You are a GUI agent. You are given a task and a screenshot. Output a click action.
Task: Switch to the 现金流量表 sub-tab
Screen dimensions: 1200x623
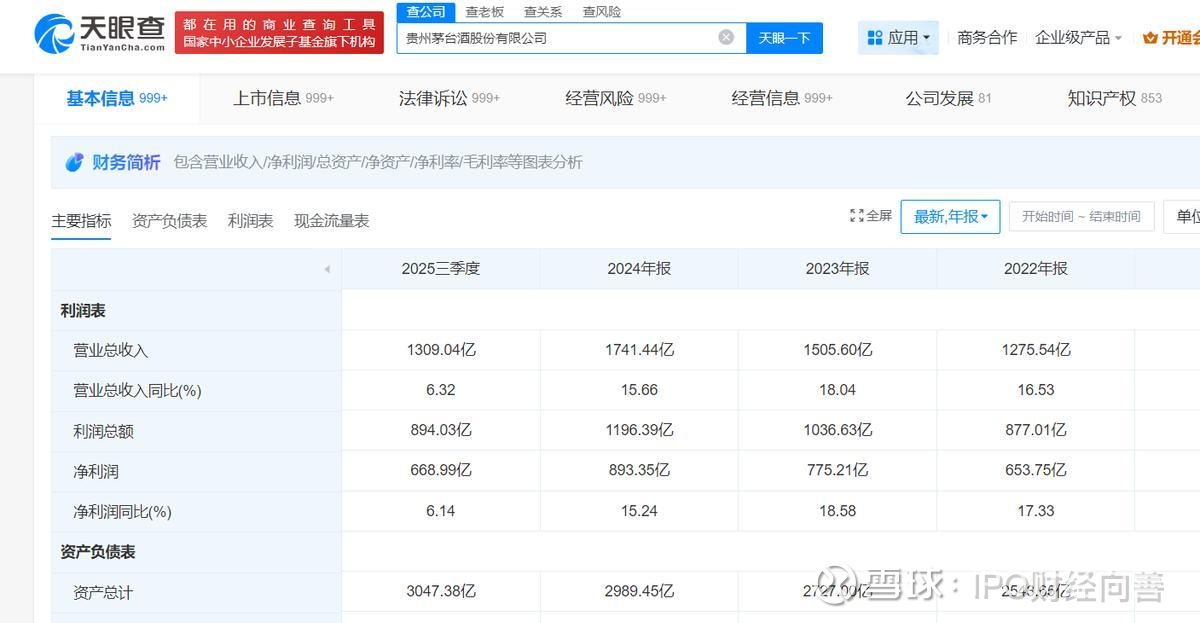click(331, 221)
